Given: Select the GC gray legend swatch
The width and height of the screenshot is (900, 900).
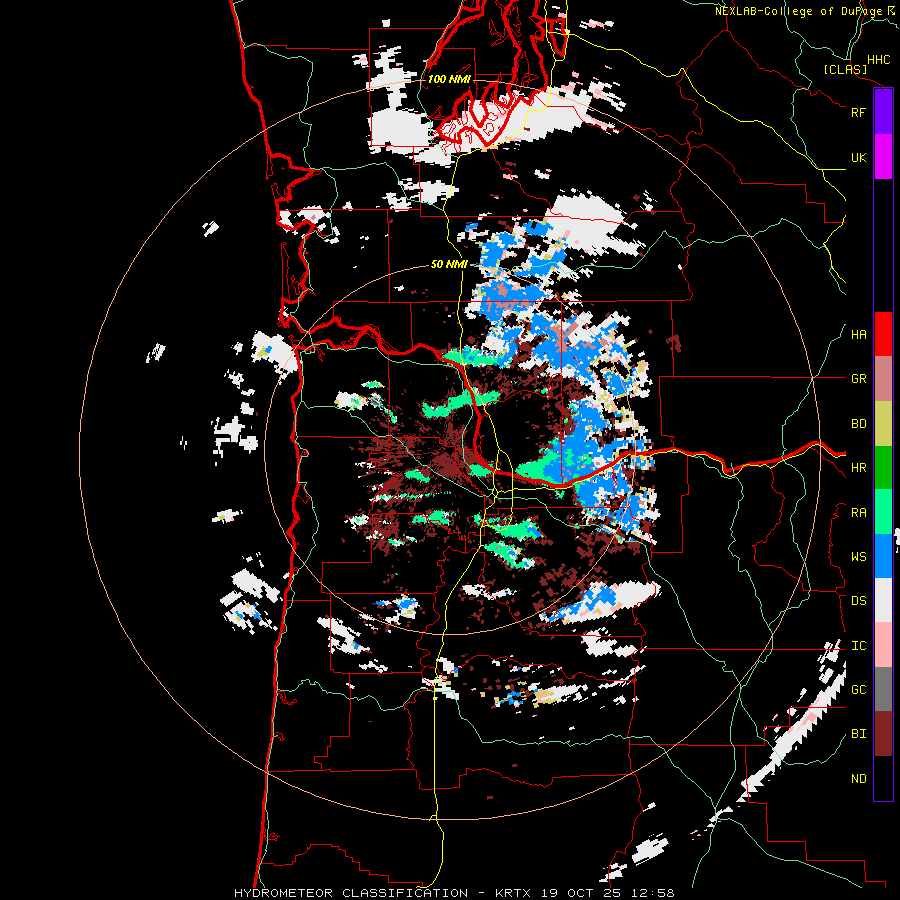Looking at the screenshot, I should point(883,689).
